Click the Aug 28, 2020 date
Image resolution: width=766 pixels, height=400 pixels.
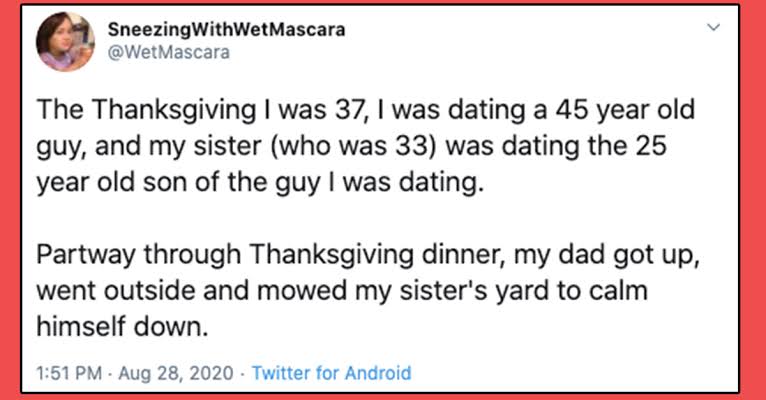coord(176,373)
